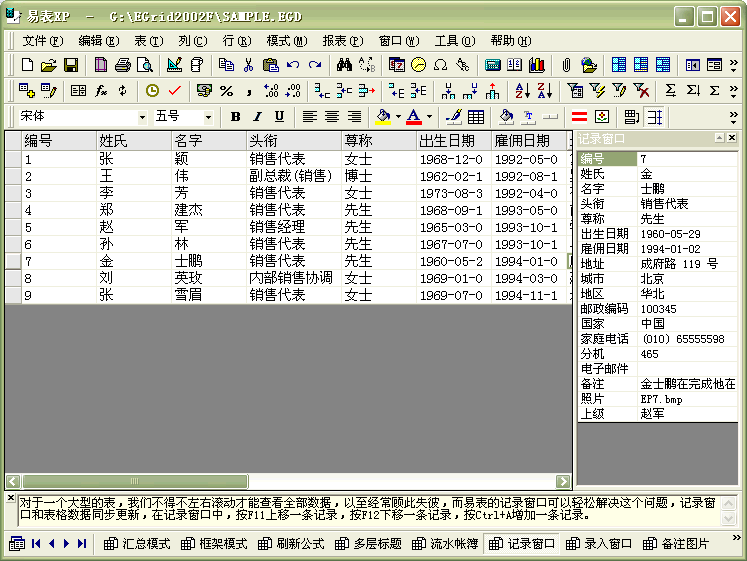The height and width of the screenshot is (561, 747).
Task: Align text center
Action: 332,117
